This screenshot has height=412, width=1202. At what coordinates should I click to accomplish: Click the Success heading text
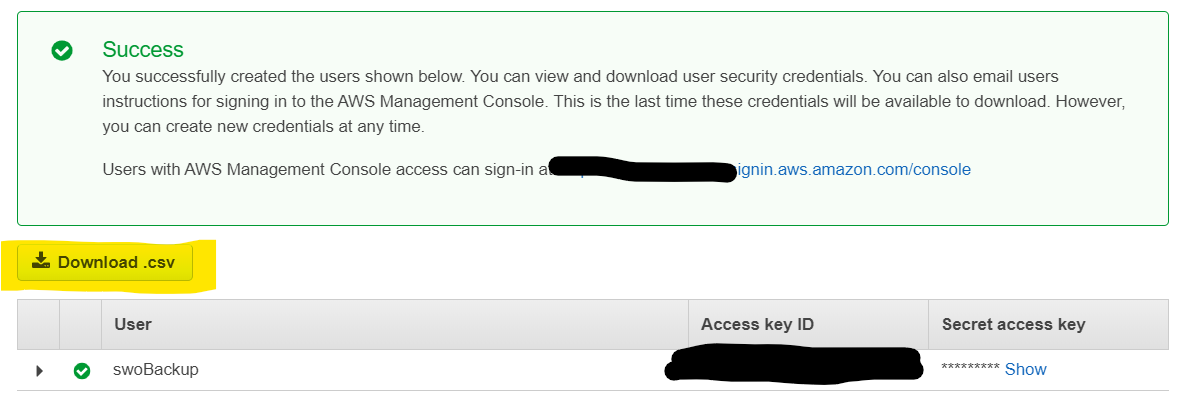coord(143,49)
